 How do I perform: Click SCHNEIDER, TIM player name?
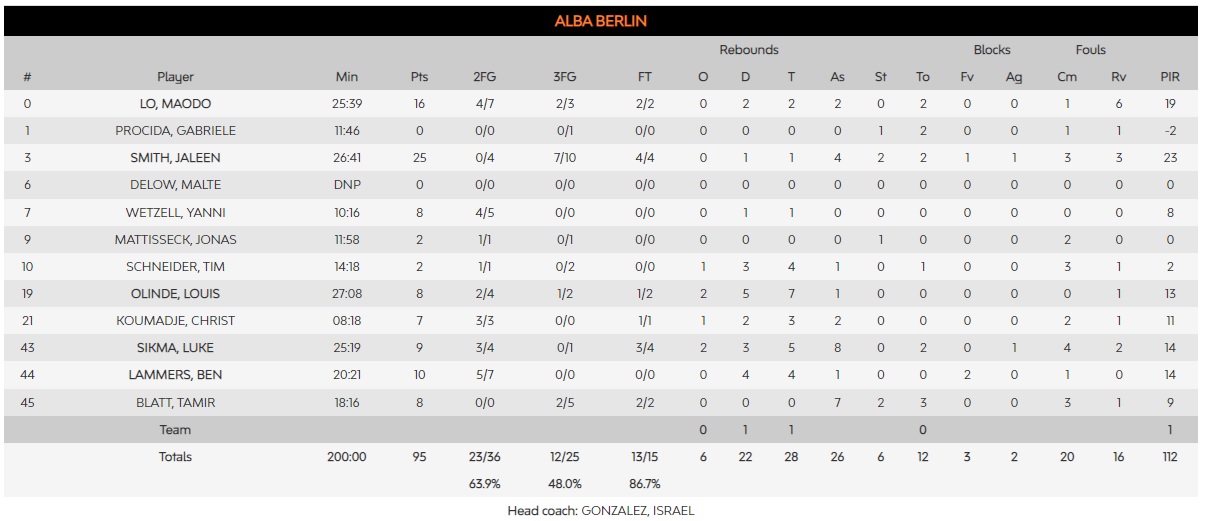[175, 267]
